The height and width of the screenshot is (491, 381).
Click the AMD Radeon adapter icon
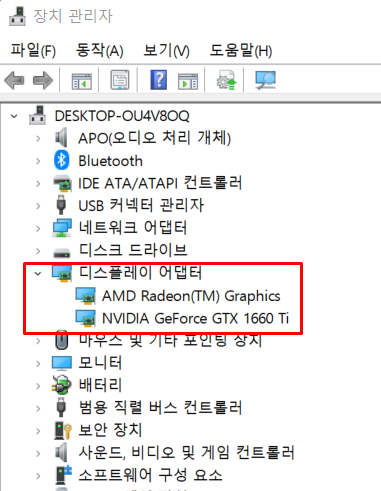click(x=86, y=296)
